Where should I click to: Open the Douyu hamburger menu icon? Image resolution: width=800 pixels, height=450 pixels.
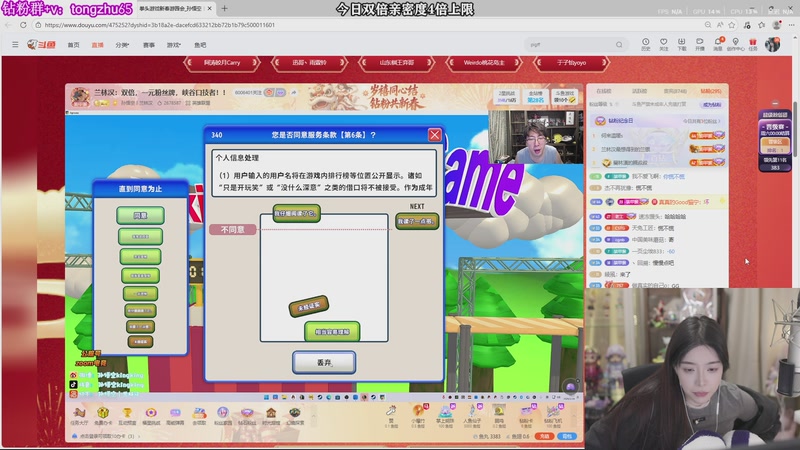(15, 45)
